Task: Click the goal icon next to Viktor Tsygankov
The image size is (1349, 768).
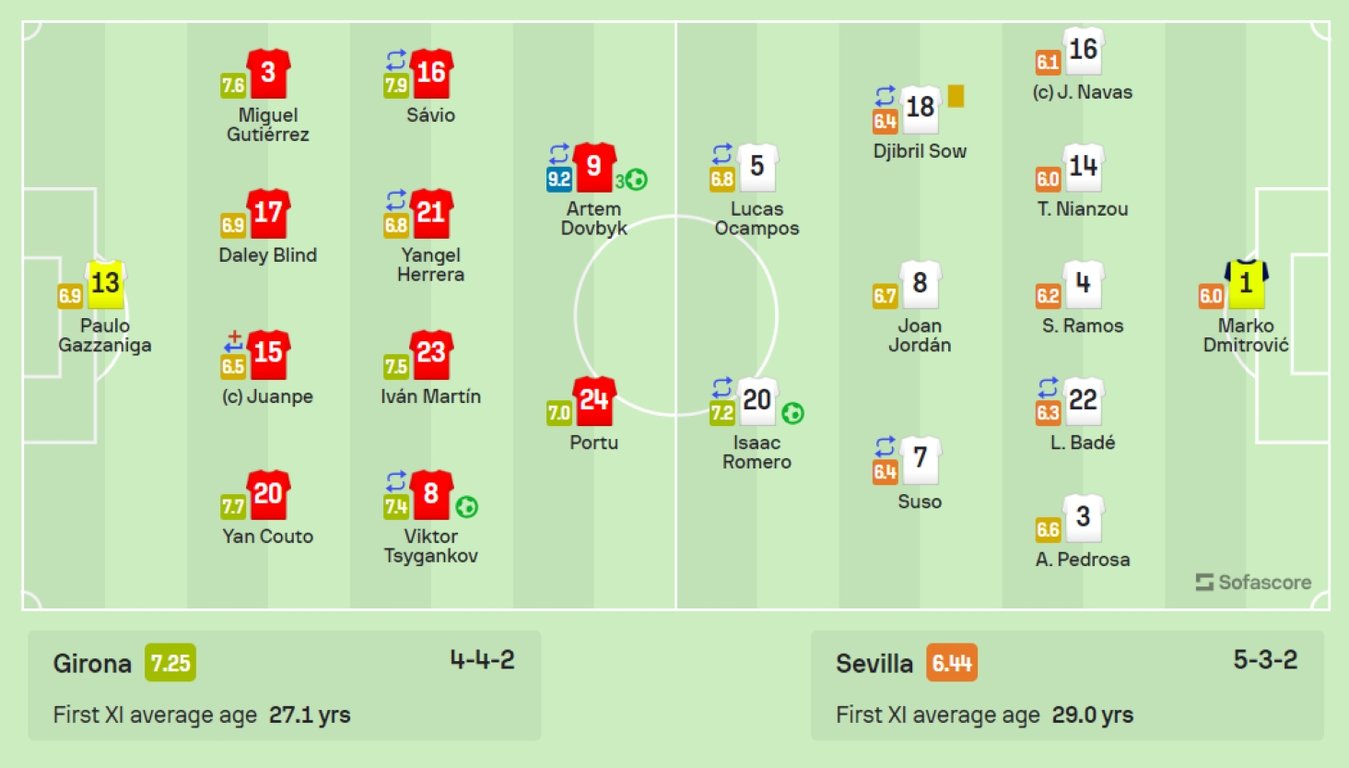Action: tap(466, 507)
